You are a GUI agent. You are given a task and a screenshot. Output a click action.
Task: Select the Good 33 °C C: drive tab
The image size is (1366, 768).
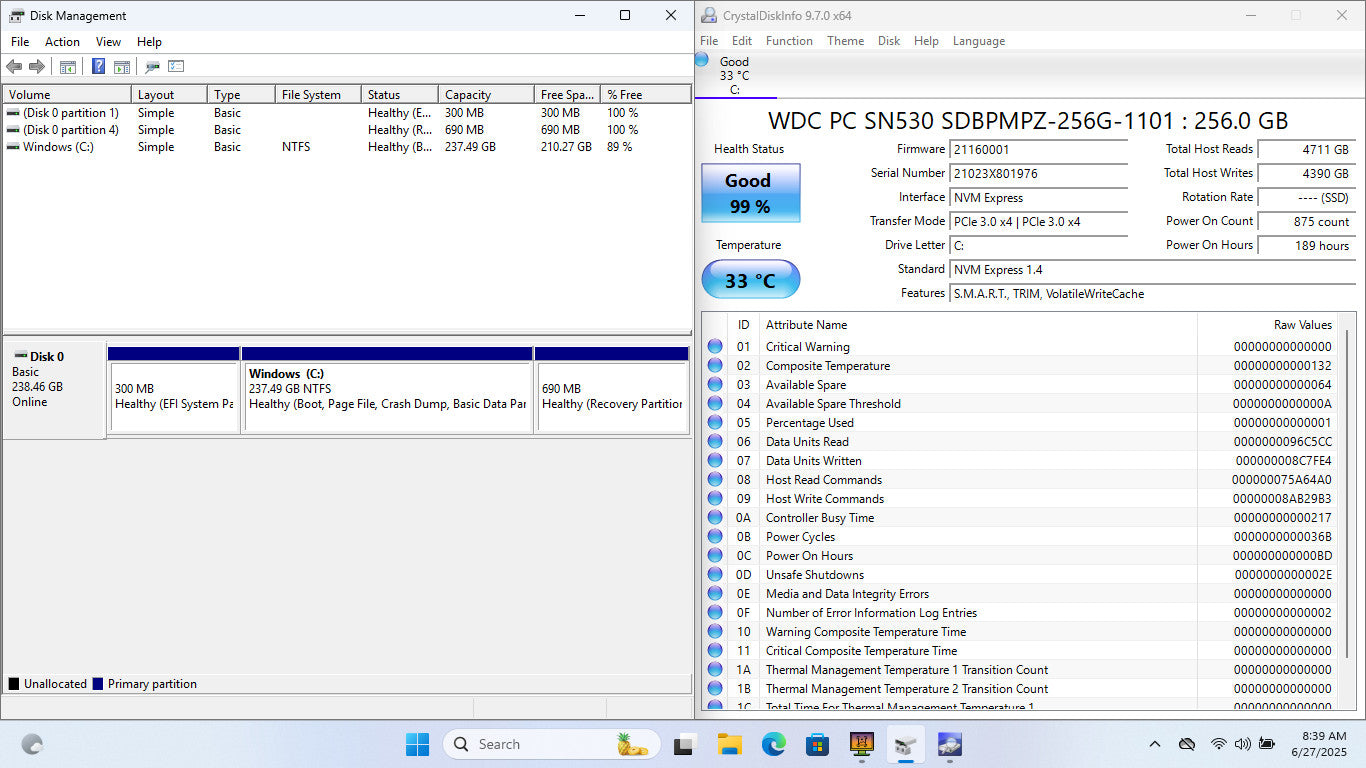[735, 76]
